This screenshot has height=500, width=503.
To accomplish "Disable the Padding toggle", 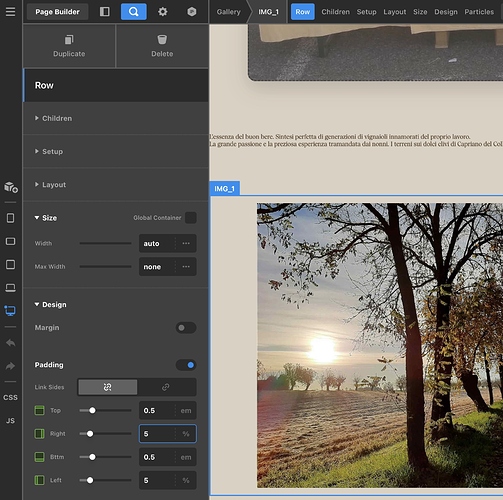I will 186,365.
